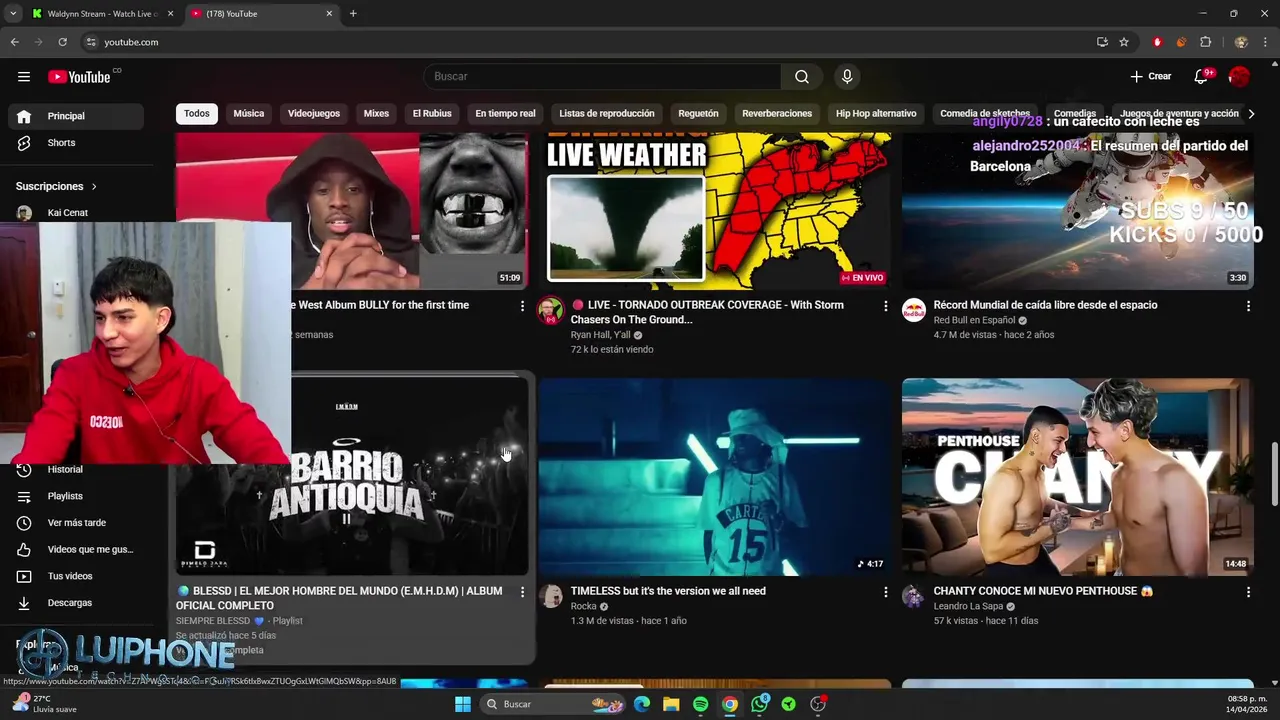This screenshot has width=1280, height=720.
Task: Open File Explorer from the taskbar
Action: 671,704
